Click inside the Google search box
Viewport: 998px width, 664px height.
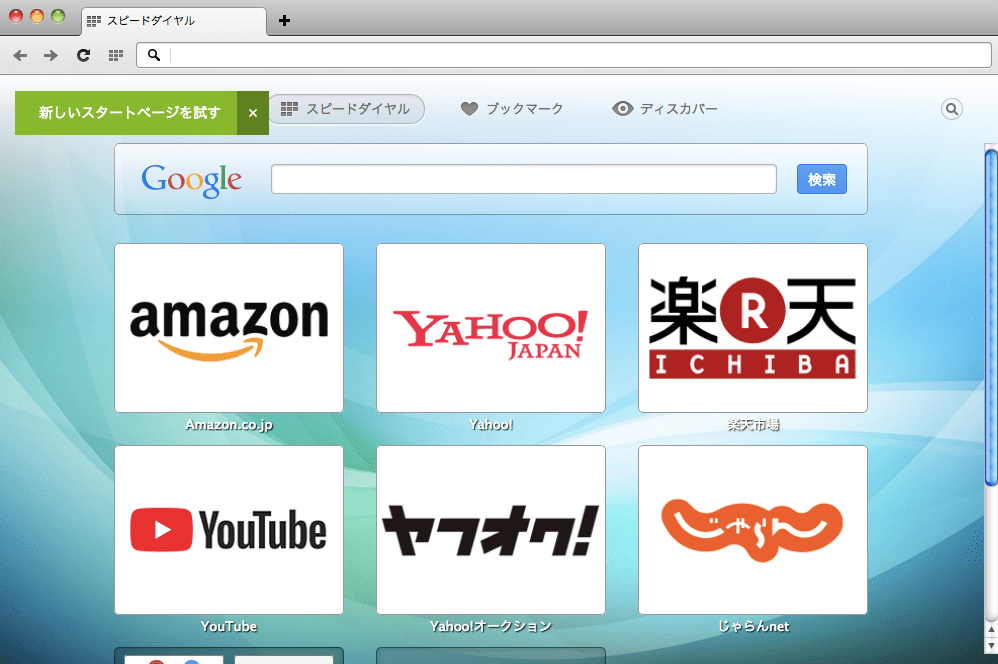(x=524, y=179)
